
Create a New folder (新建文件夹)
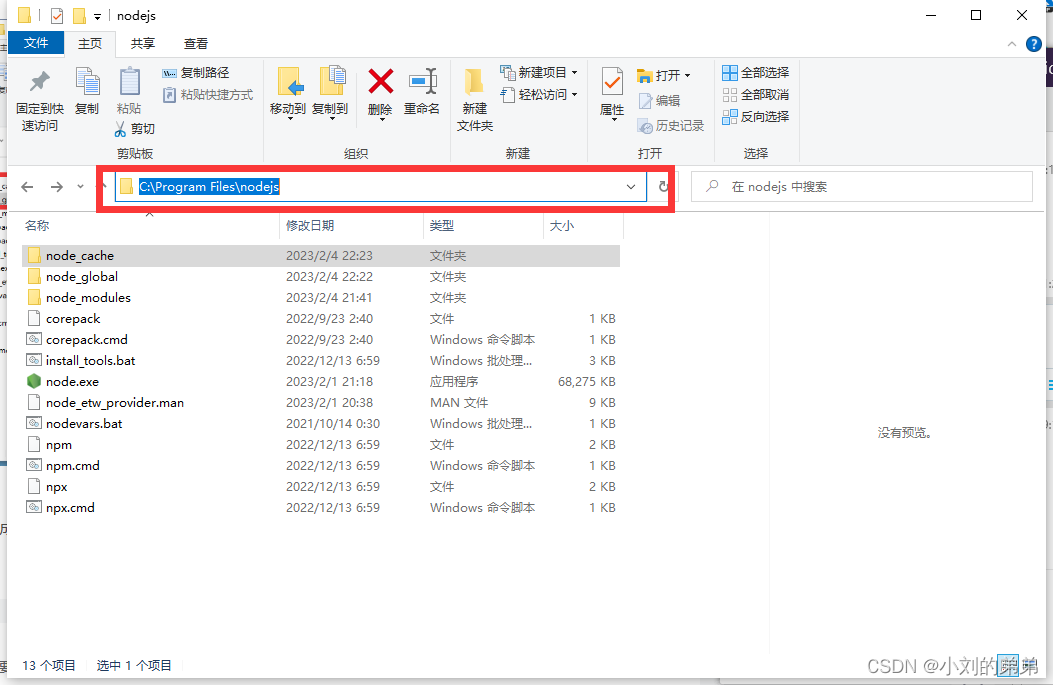[475, 99]
